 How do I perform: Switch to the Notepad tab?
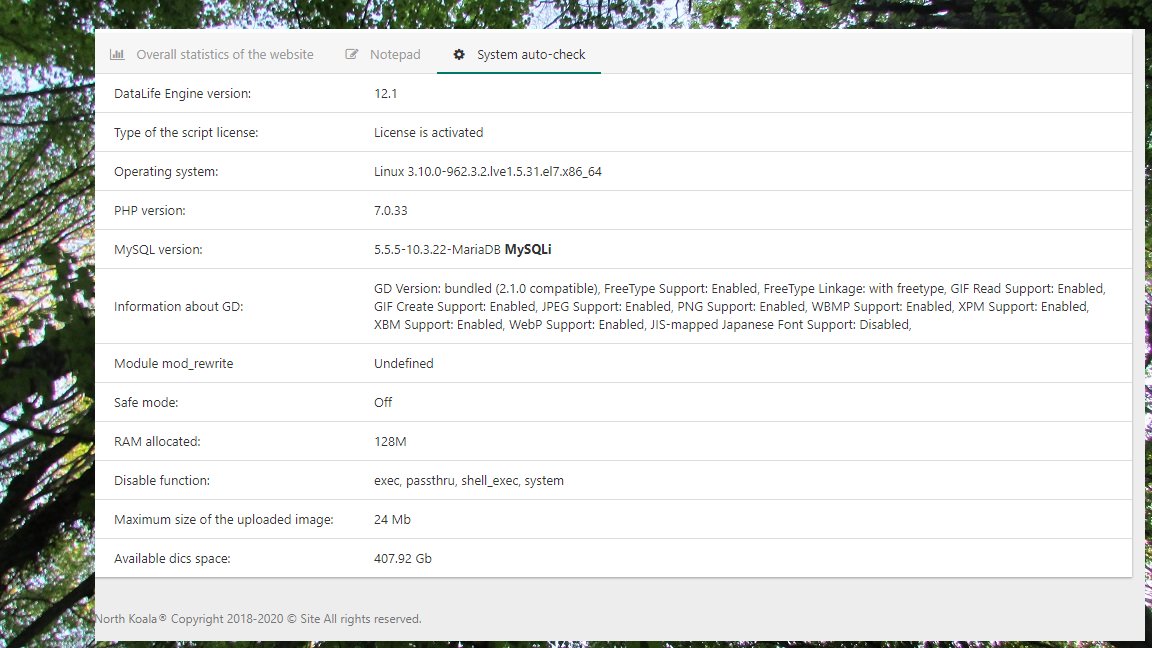382,54
